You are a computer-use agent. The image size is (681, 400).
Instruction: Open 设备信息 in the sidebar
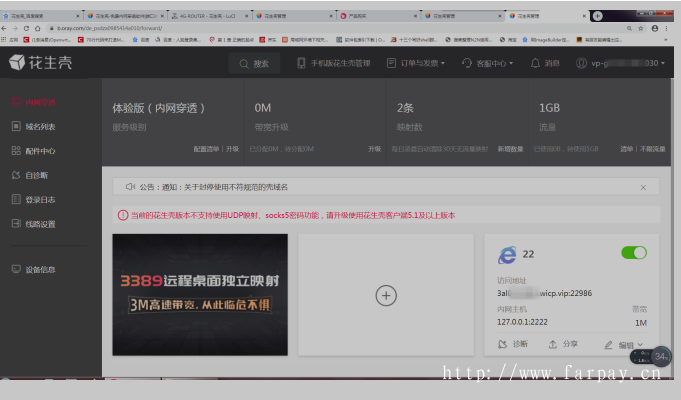pyautogui.click(x=40, y=269)
